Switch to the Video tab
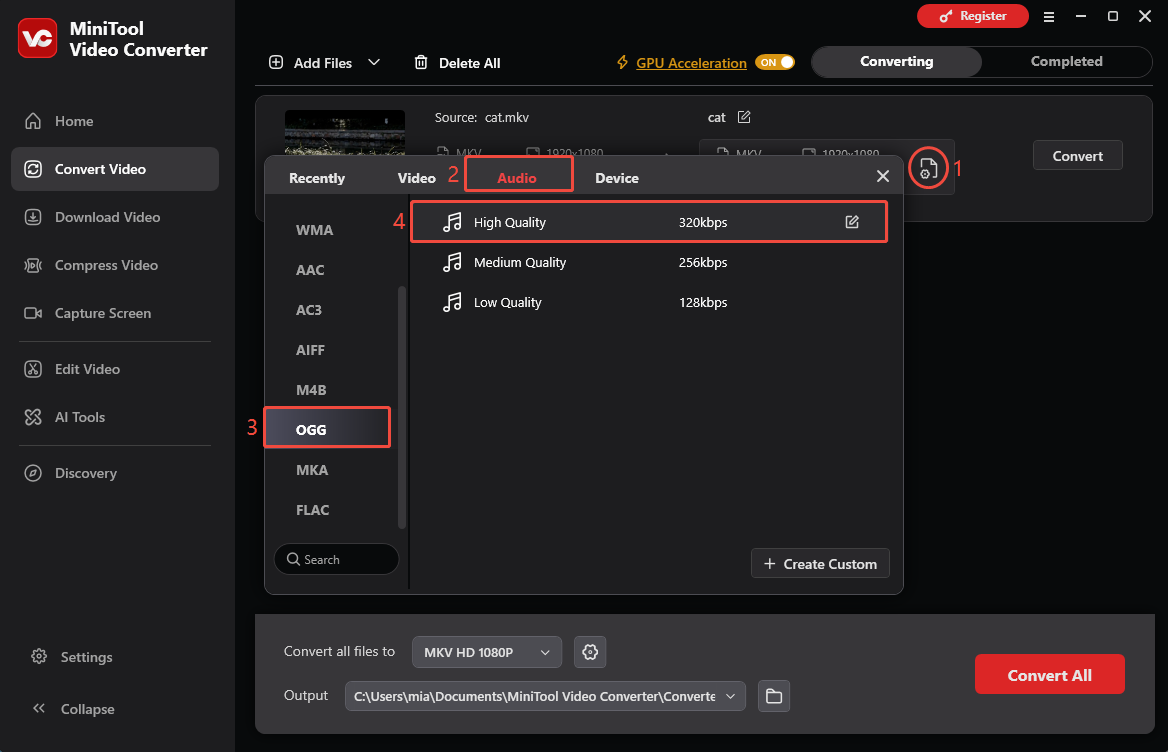Viewport: 1168px width, 752px height. (x=416, y=178)
